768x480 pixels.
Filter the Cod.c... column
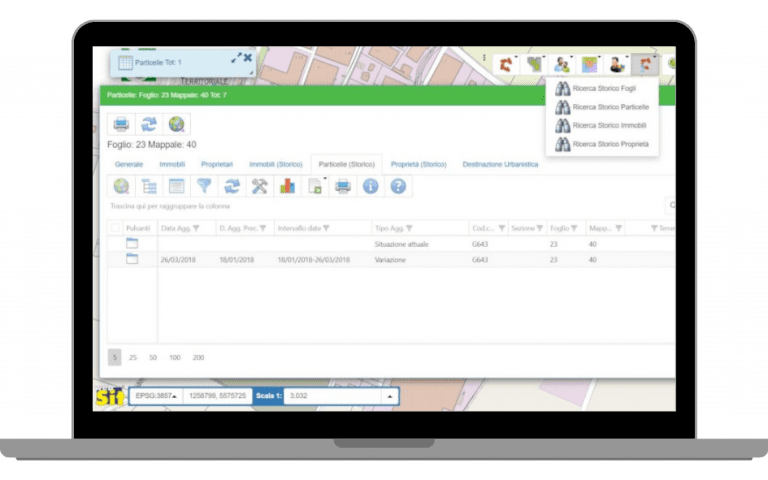click(x=502, y=228)
